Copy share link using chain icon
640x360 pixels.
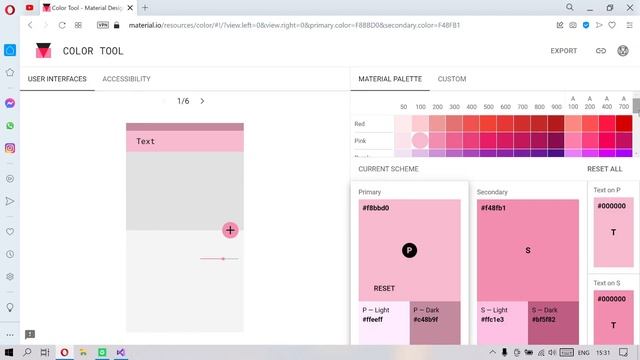coord(601,51)
